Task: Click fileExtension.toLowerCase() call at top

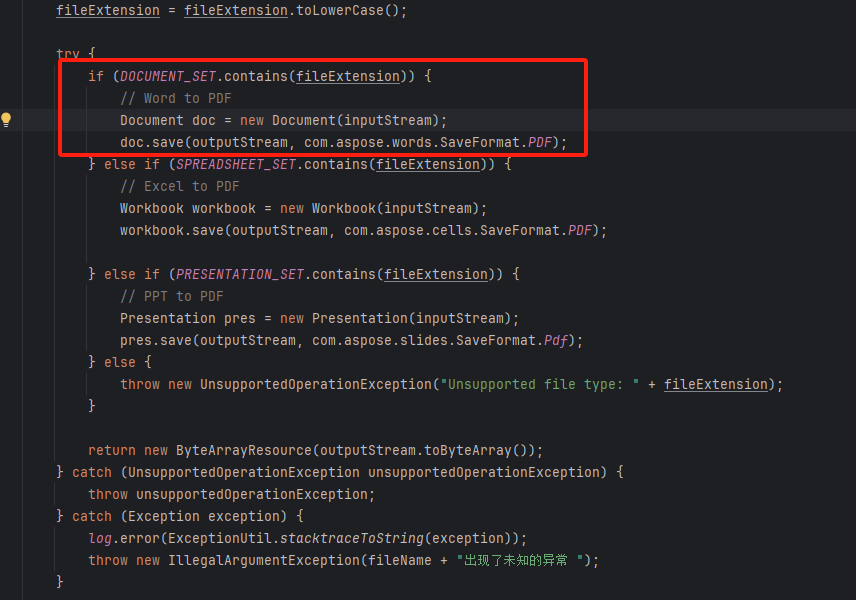Action: [292, 10]
